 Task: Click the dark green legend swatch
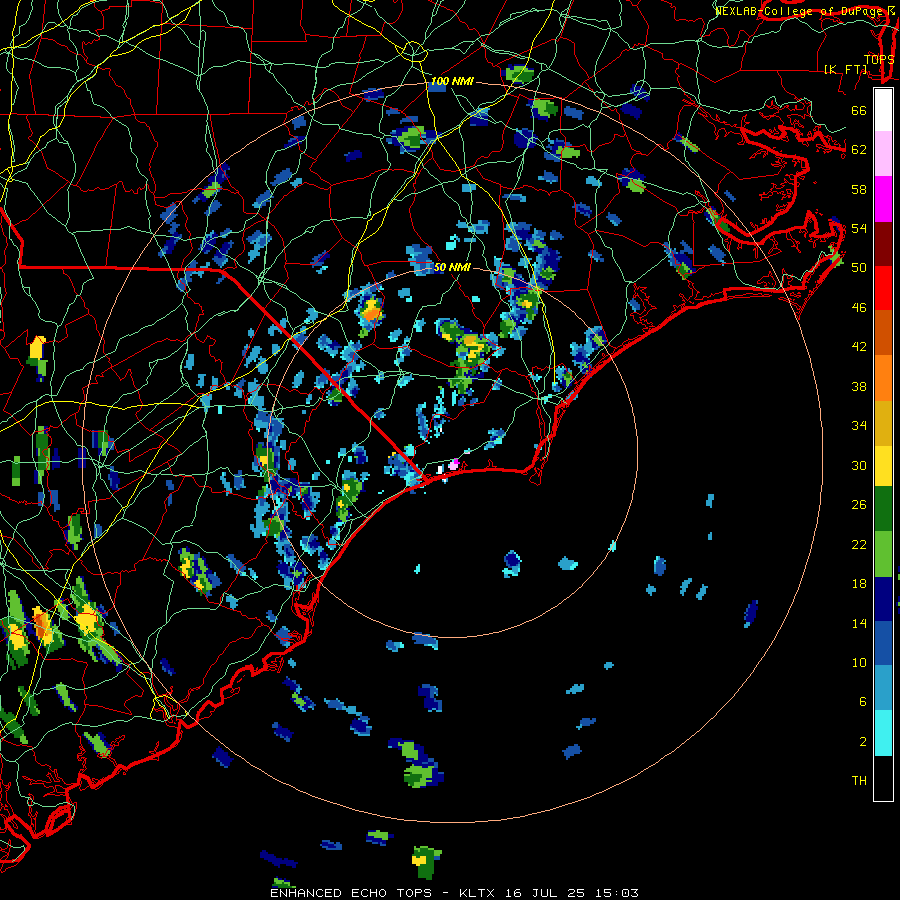coord(883,509)
